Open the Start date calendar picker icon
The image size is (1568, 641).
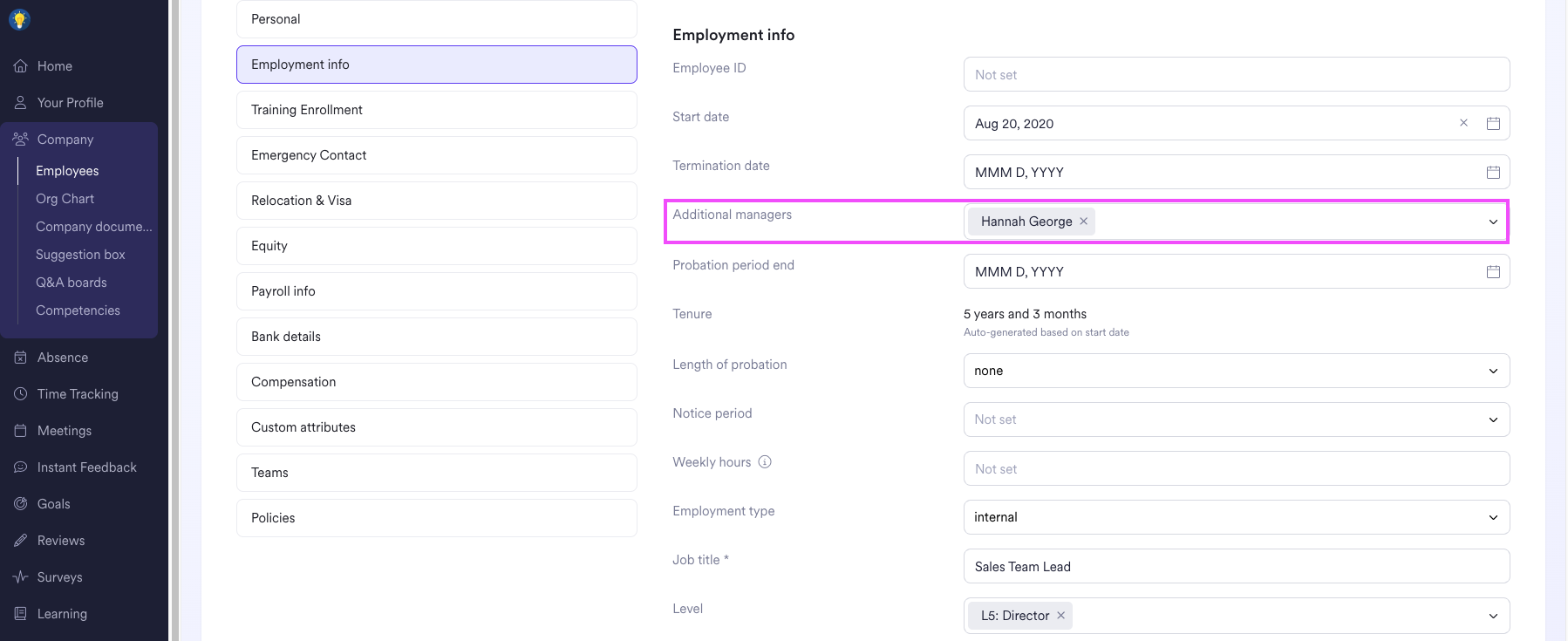(1493, 124)
